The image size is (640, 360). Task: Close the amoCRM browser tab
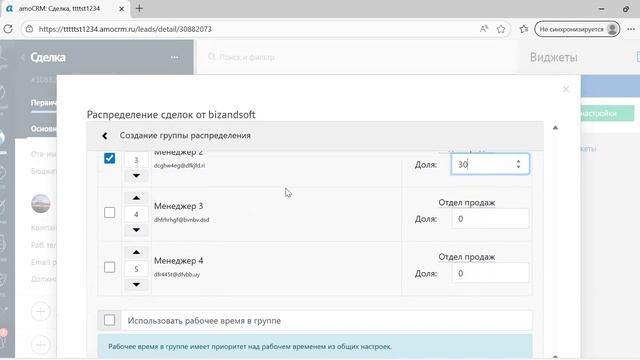coord(121,9)
